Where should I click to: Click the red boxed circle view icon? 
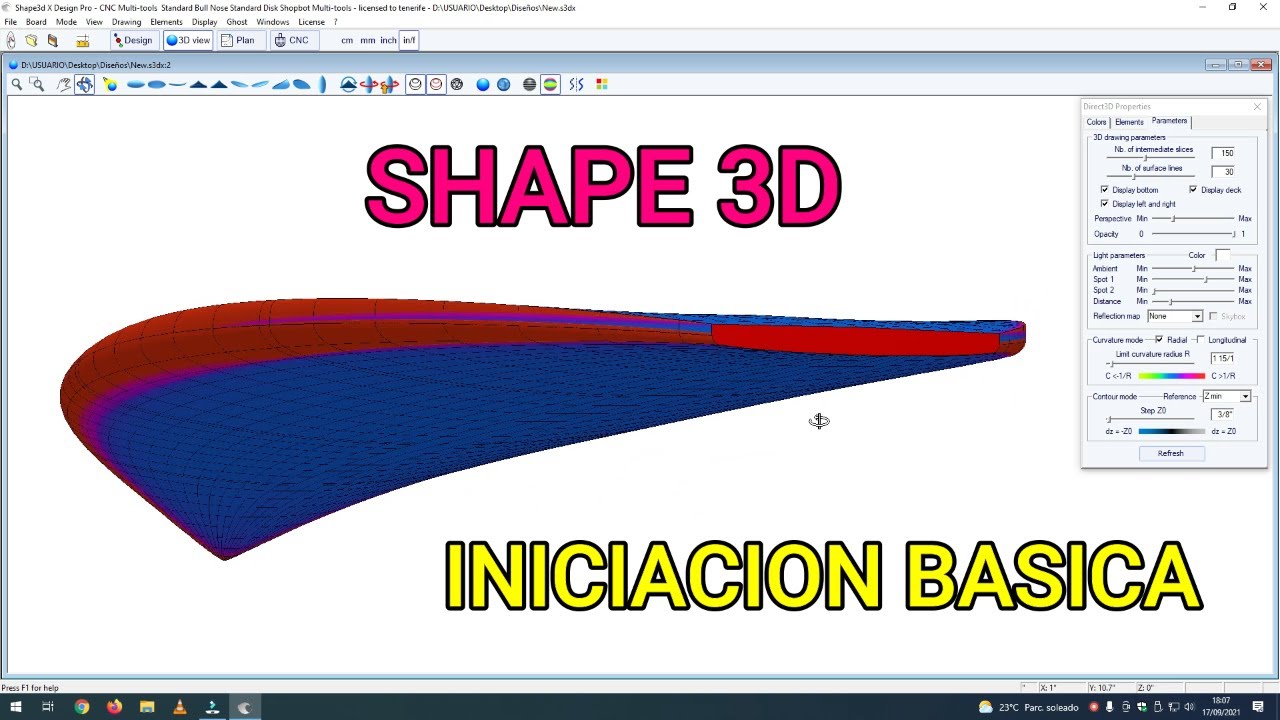436,85
